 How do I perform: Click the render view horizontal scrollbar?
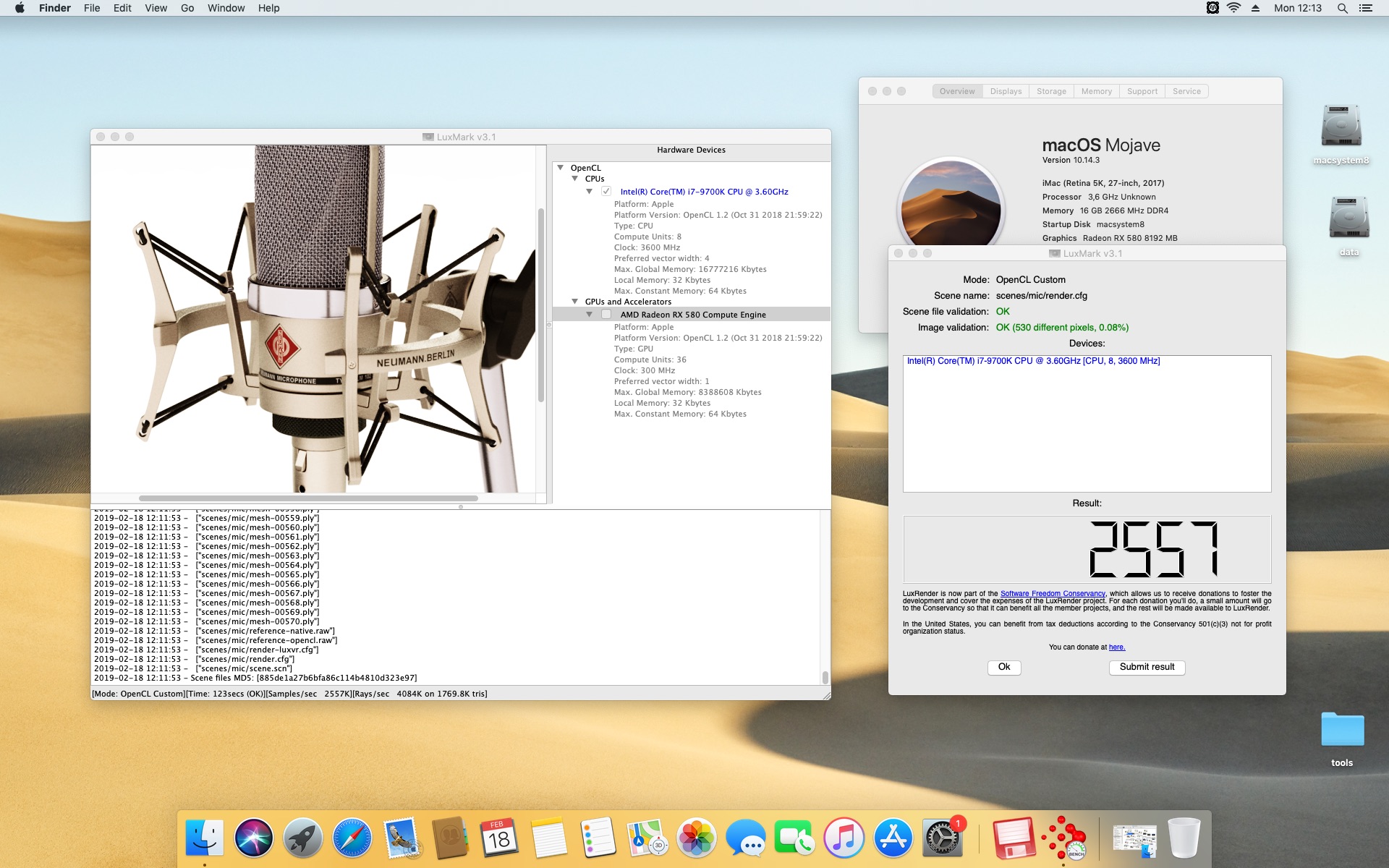[308, 498]
